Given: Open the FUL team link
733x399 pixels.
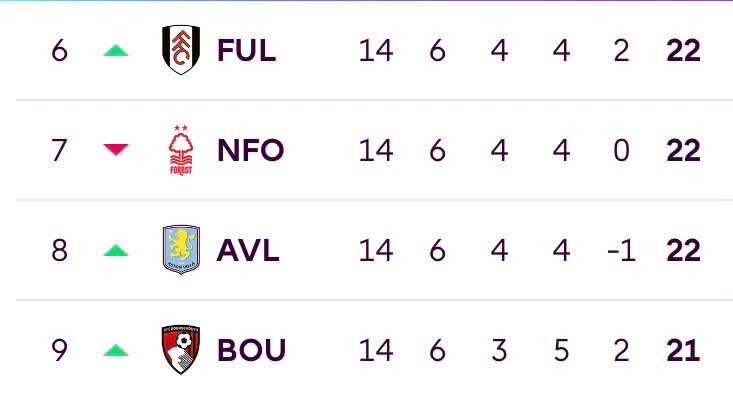Looking at the screenshot, I should [x=246, y=50].
